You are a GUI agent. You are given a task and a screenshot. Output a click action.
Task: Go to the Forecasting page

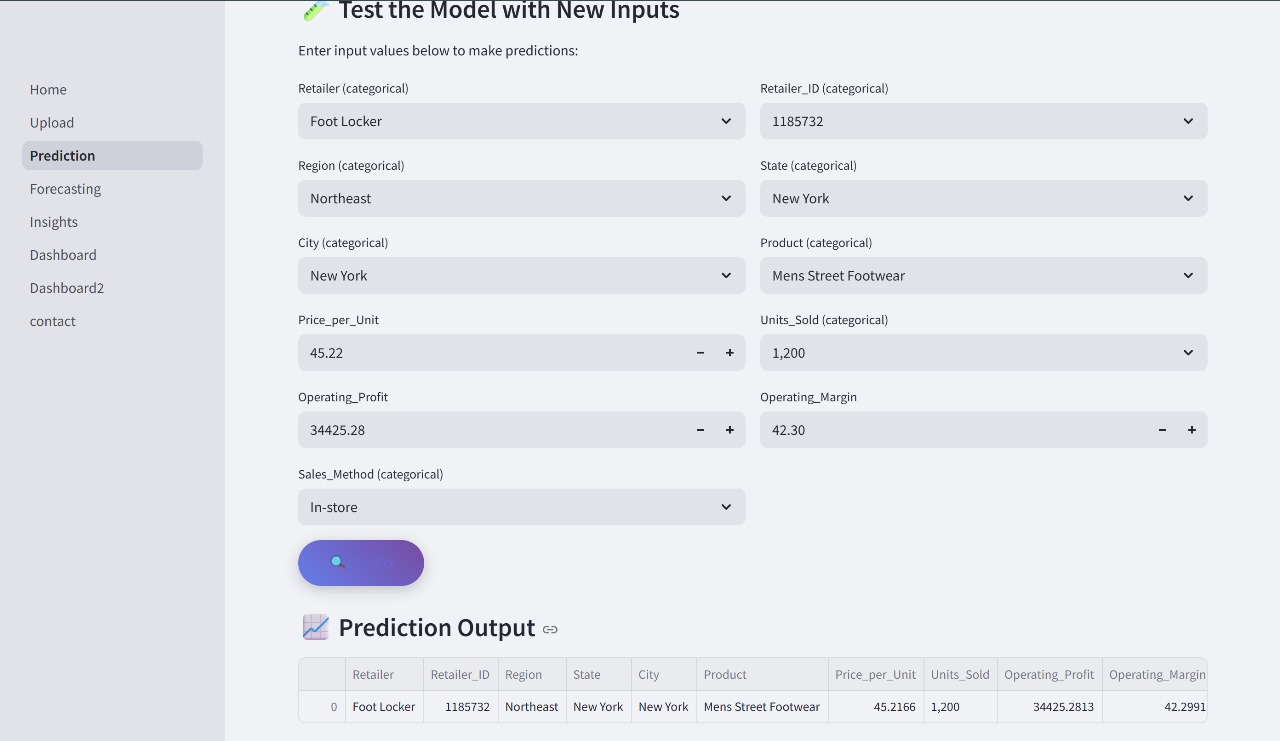pos(65,189)
